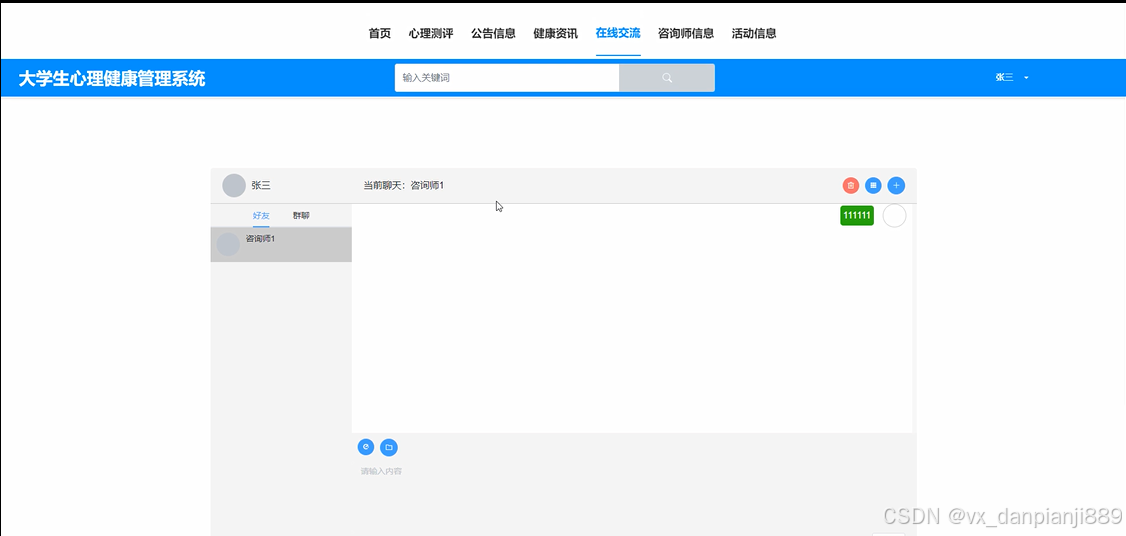The width and height of the screenshot is (1126, 536).
Task: Click the emoji icon below chat area
Action: 366,447
